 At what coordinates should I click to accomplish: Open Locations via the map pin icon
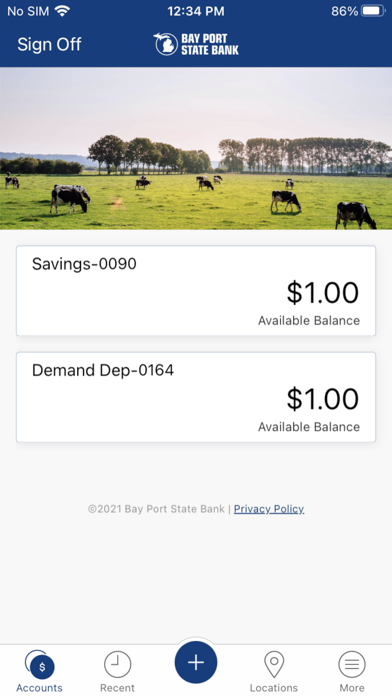(274, 665)
